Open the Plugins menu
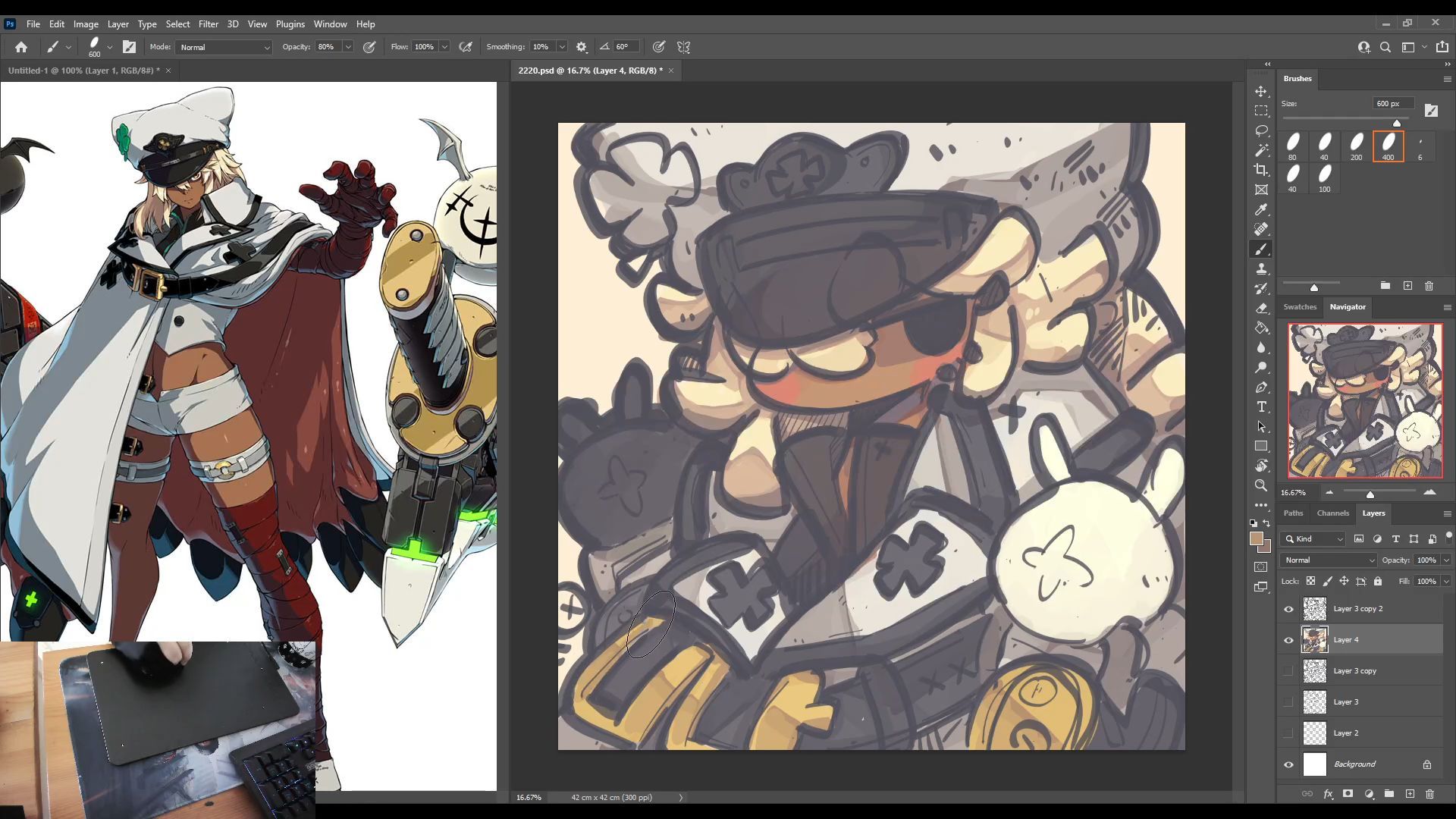 click(x=290, y=24)
